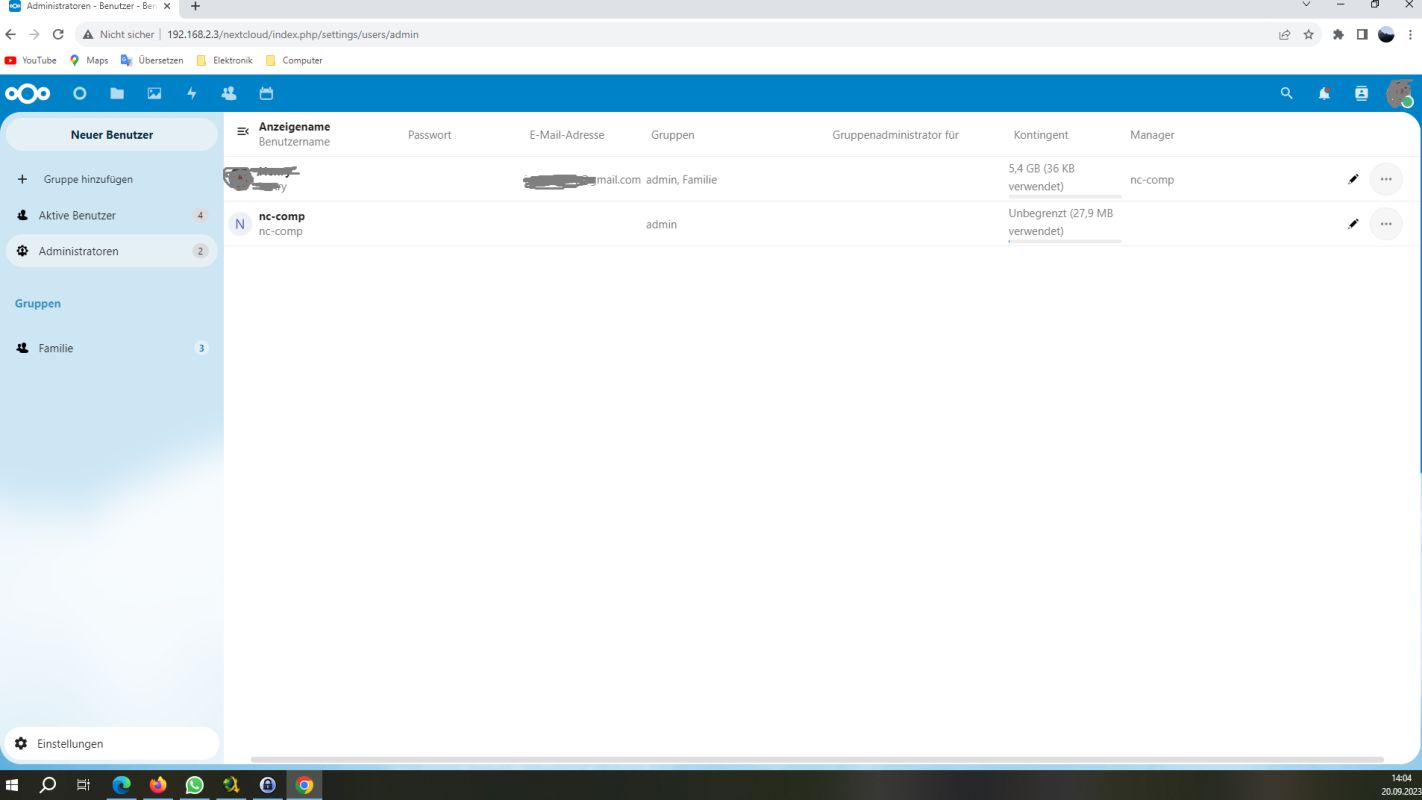Viewport: 1422px width, 800px height.
Task: Select Aktive Benutzer in sidebar
Action: [x=77, y=215]
